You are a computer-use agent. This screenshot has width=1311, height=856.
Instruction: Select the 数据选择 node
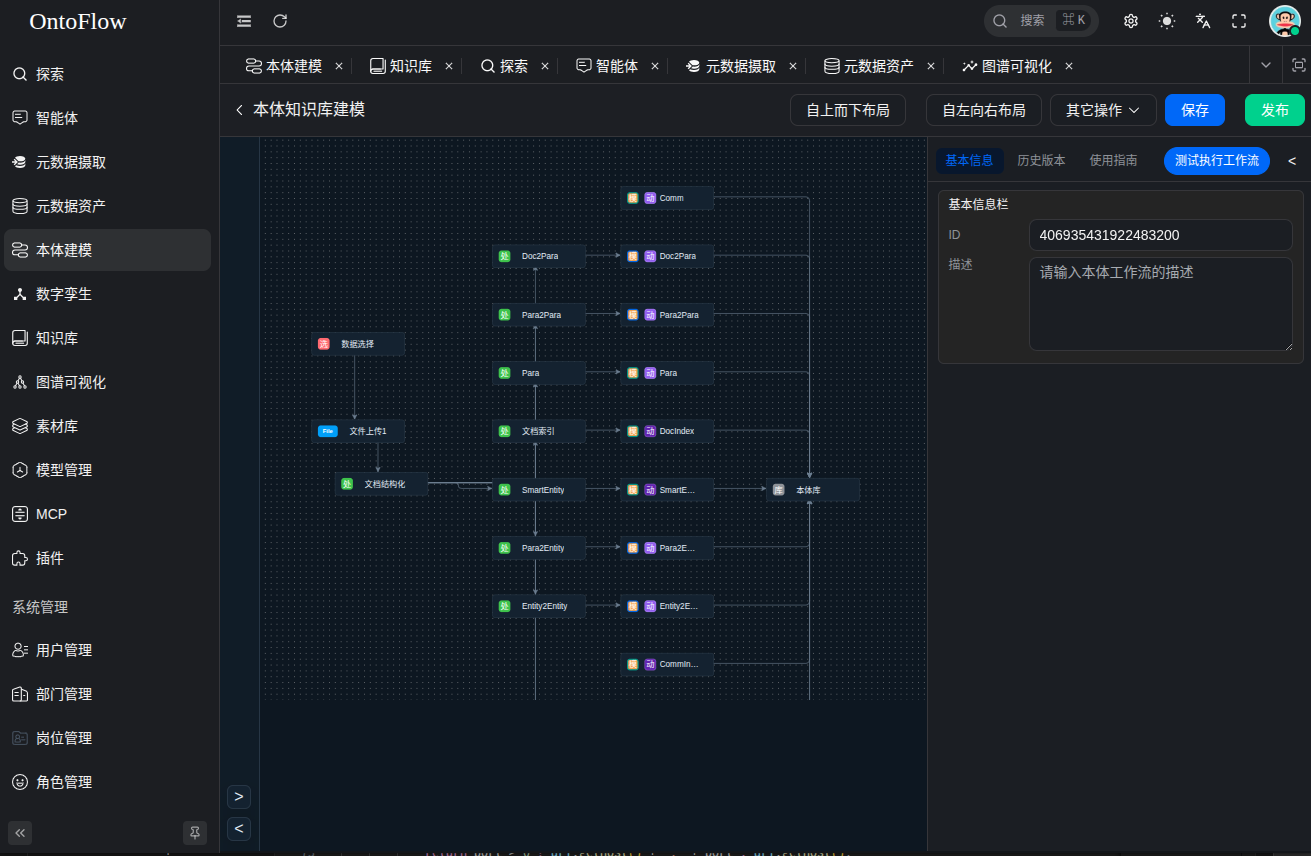358,344
